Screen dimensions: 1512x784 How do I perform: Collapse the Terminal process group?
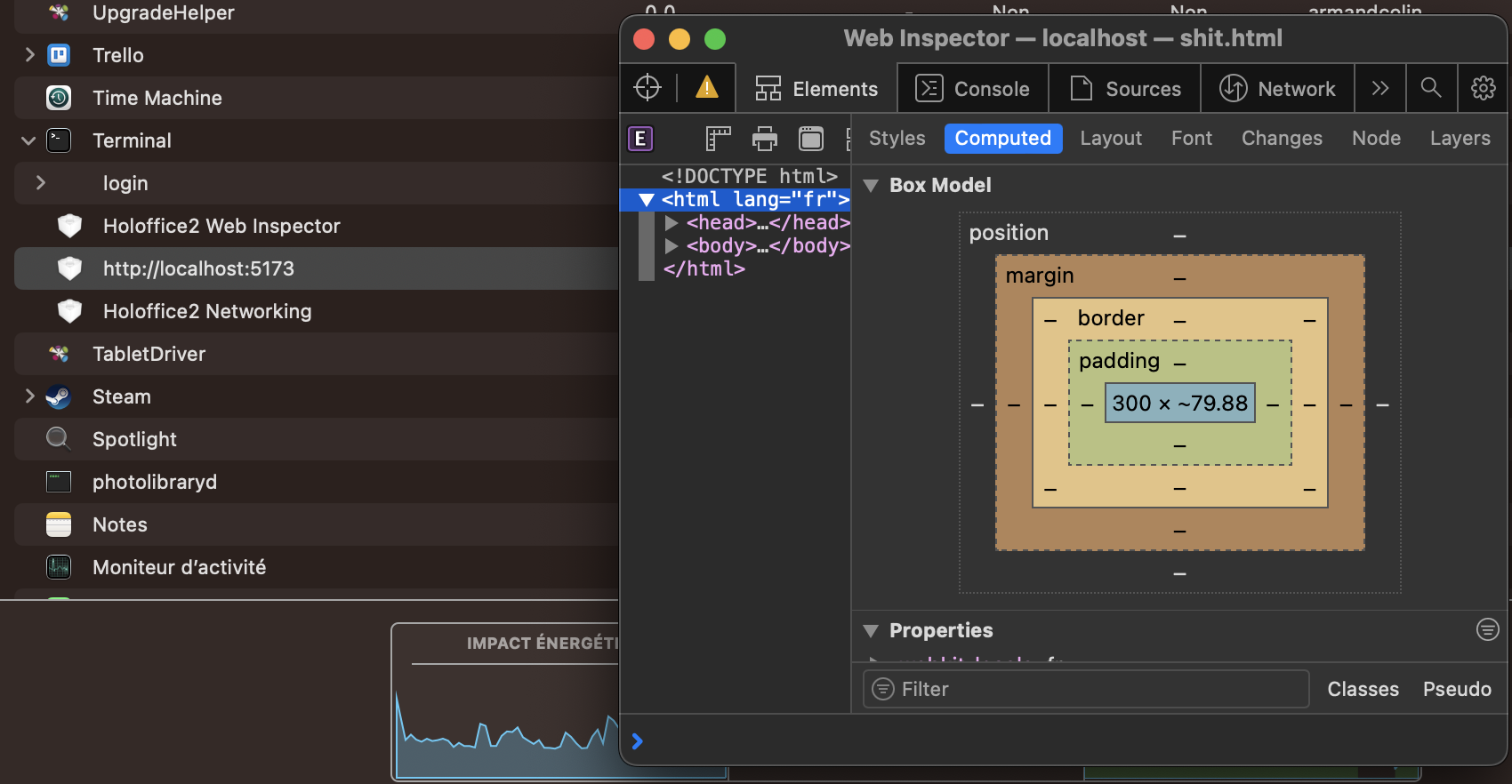(28, 140)
